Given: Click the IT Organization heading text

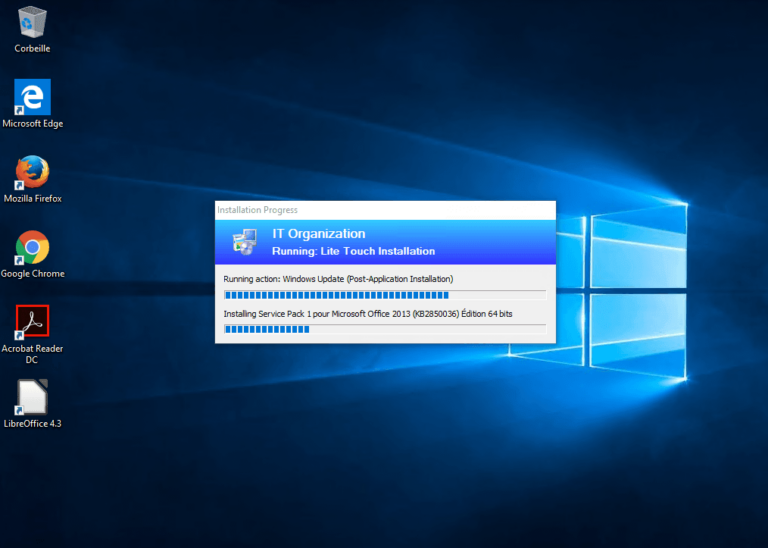Looking at the screenshot, I should pyautogui.click(x=319, y=234).
